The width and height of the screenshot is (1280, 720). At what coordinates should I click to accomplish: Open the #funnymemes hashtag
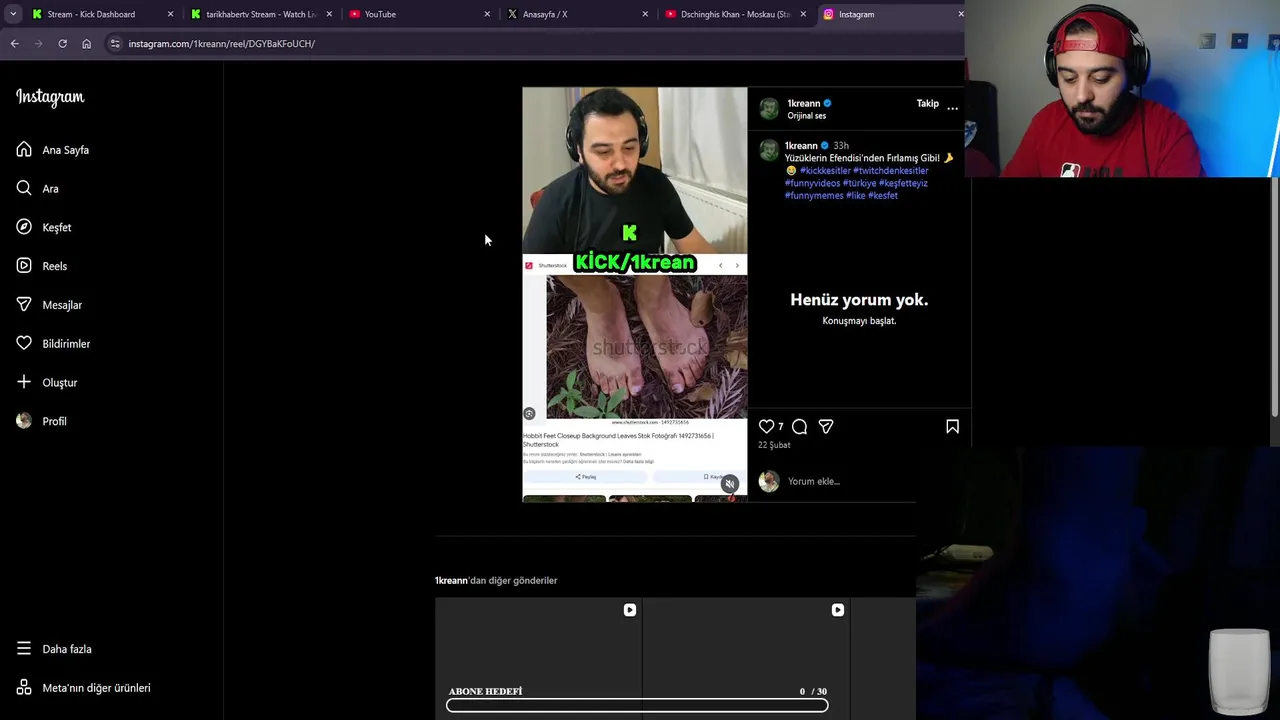814,195
